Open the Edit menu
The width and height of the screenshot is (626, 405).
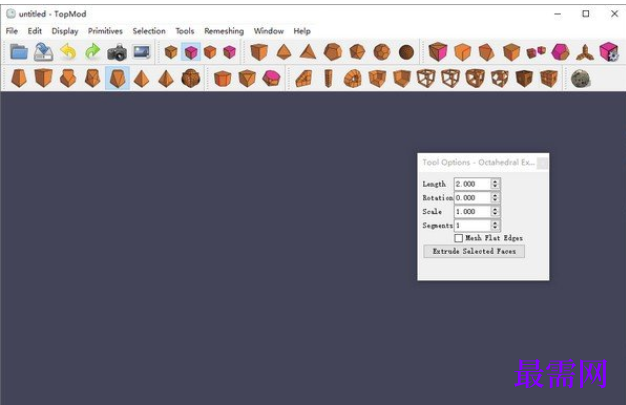point(35,31)
